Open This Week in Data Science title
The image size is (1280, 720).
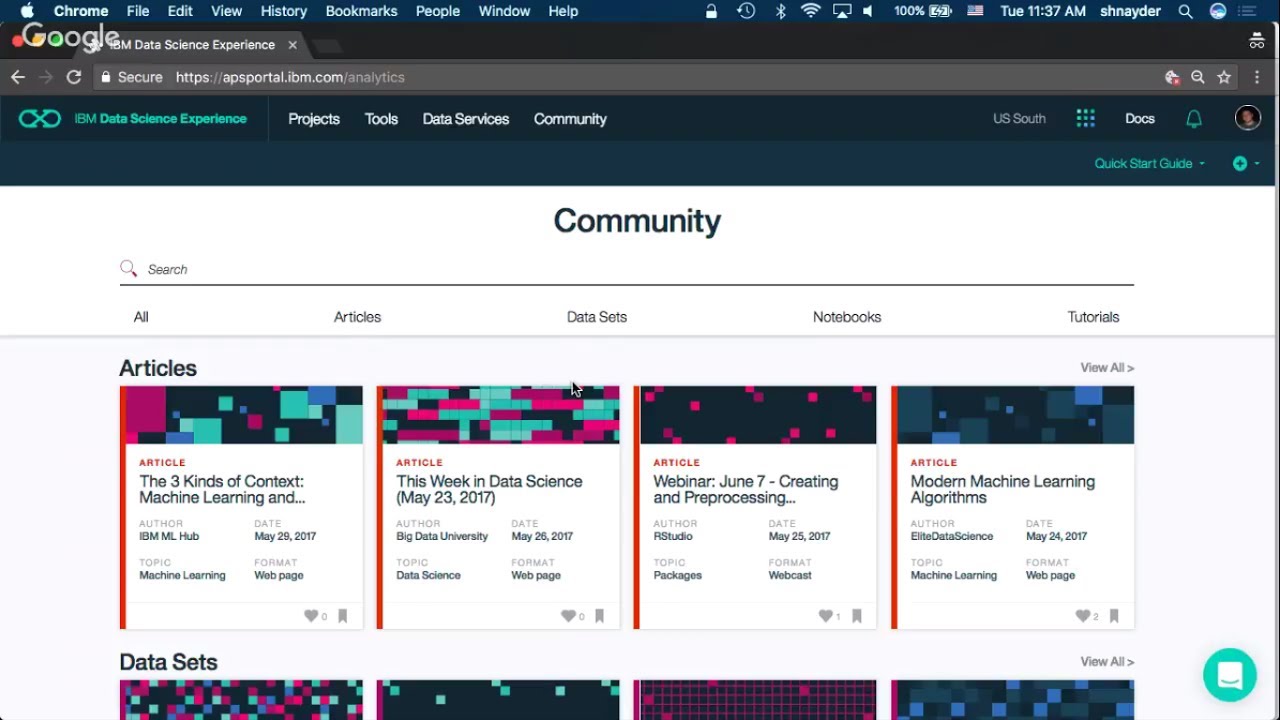click(x=489, y=489)
